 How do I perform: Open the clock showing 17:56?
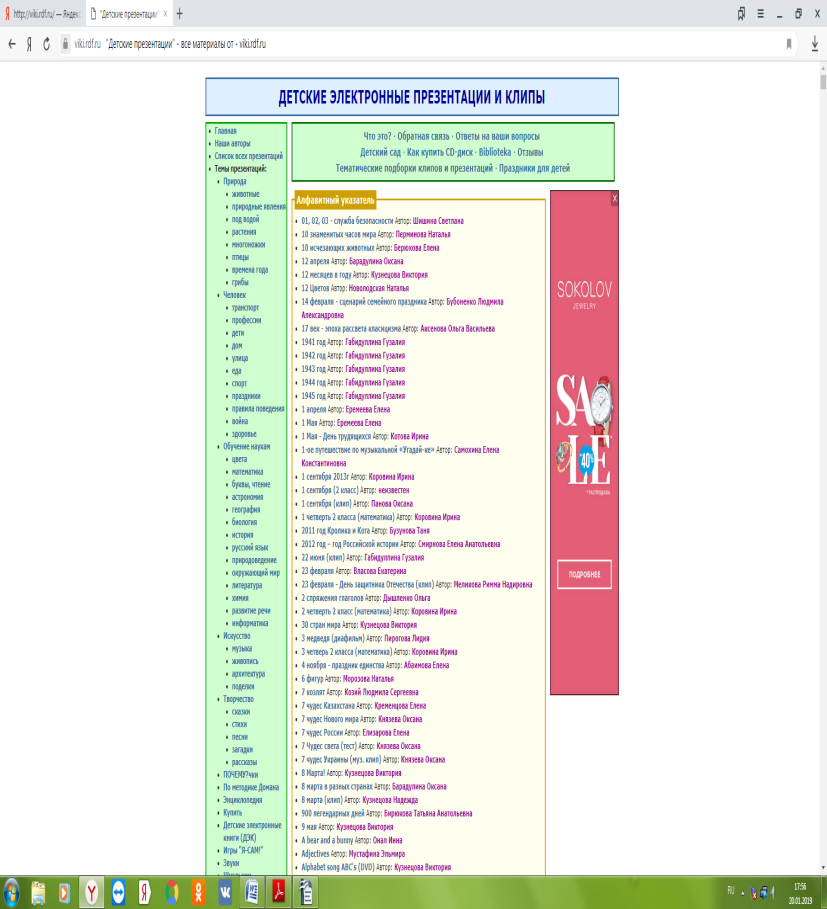[800, 893]
